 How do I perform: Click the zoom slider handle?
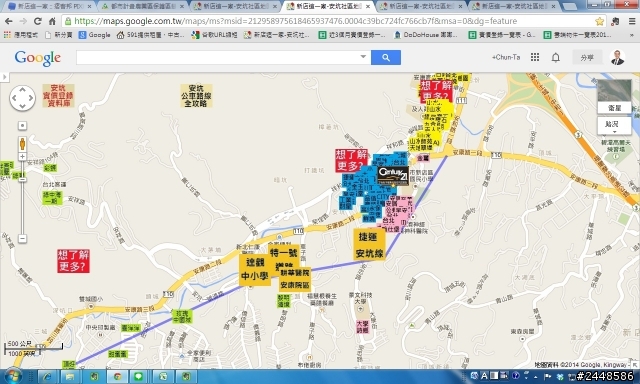pyautogui.click(x=22, y=179)
